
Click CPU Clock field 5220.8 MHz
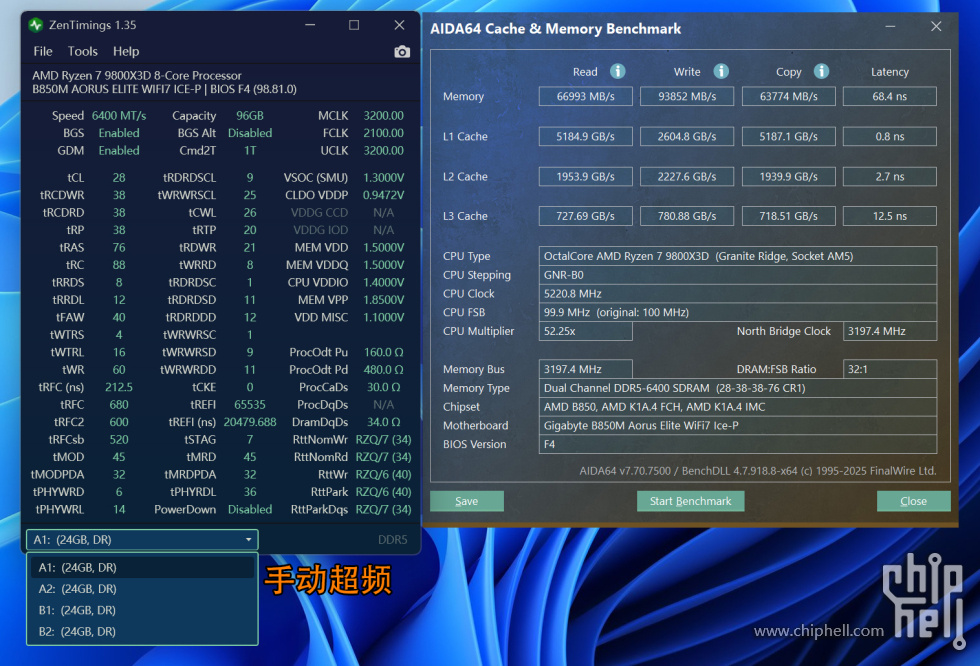[738, 294]
